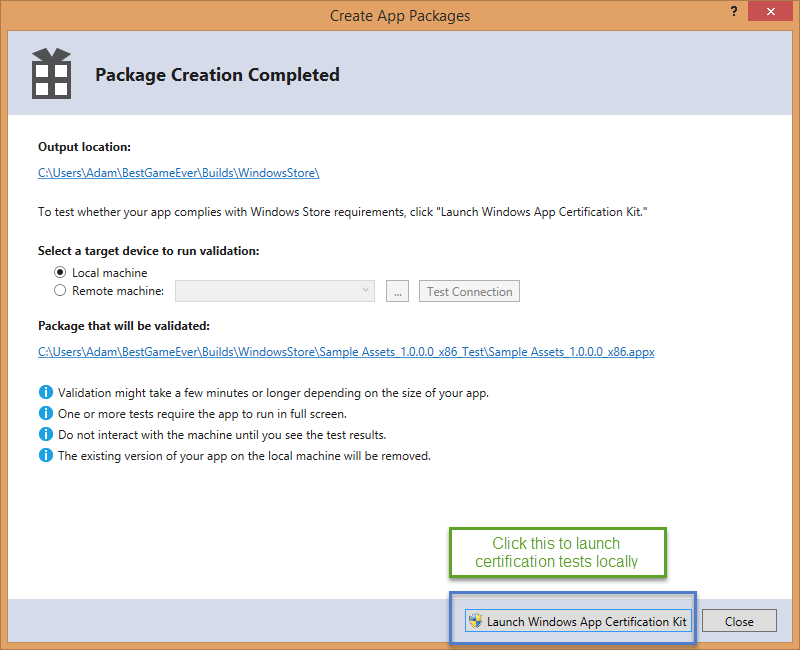
Task: Click text 'One or more tests require the app'
Action: click(x=202, y=414)
